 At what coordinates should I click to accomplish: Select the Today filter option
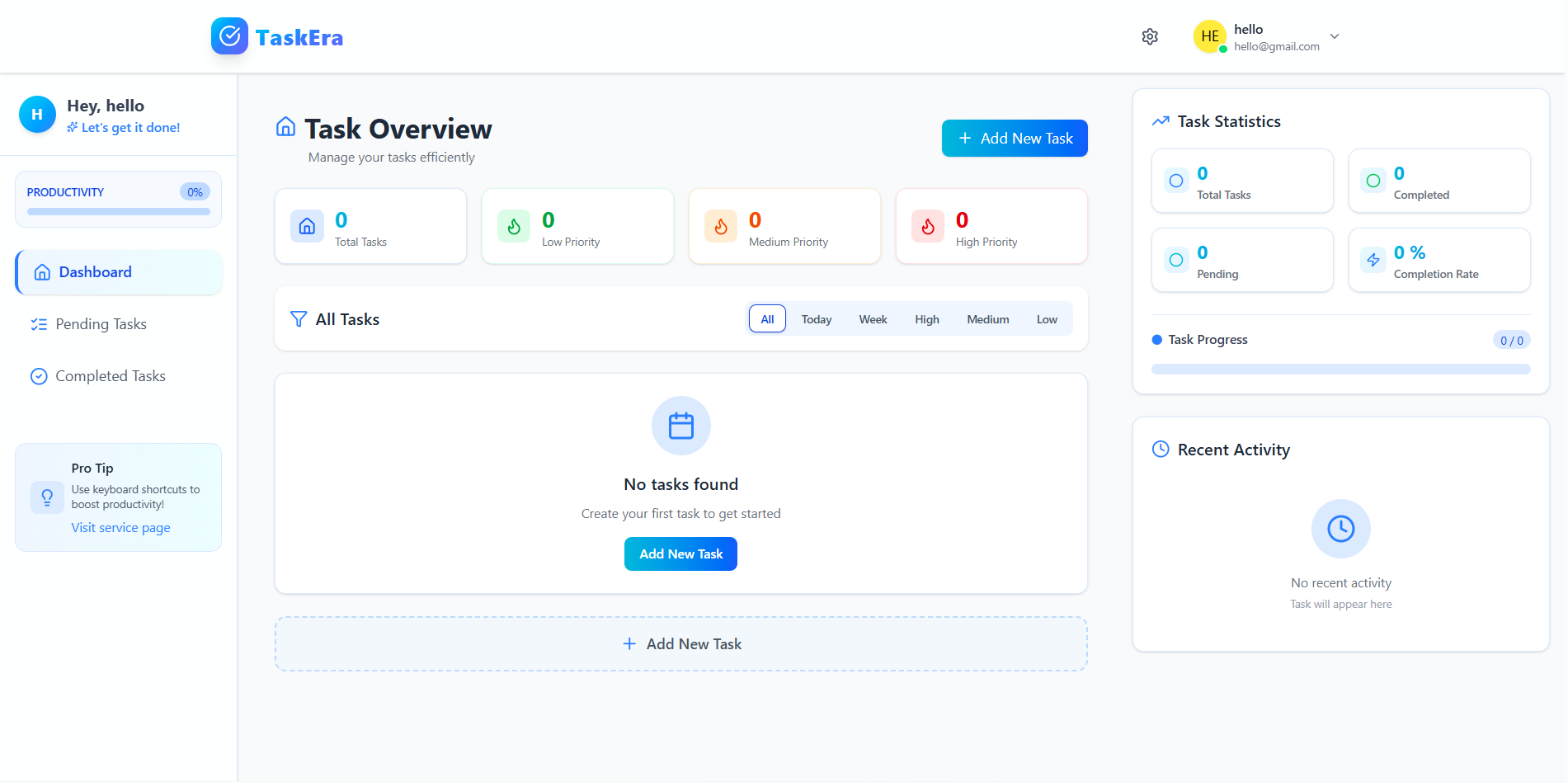(817, 319)
